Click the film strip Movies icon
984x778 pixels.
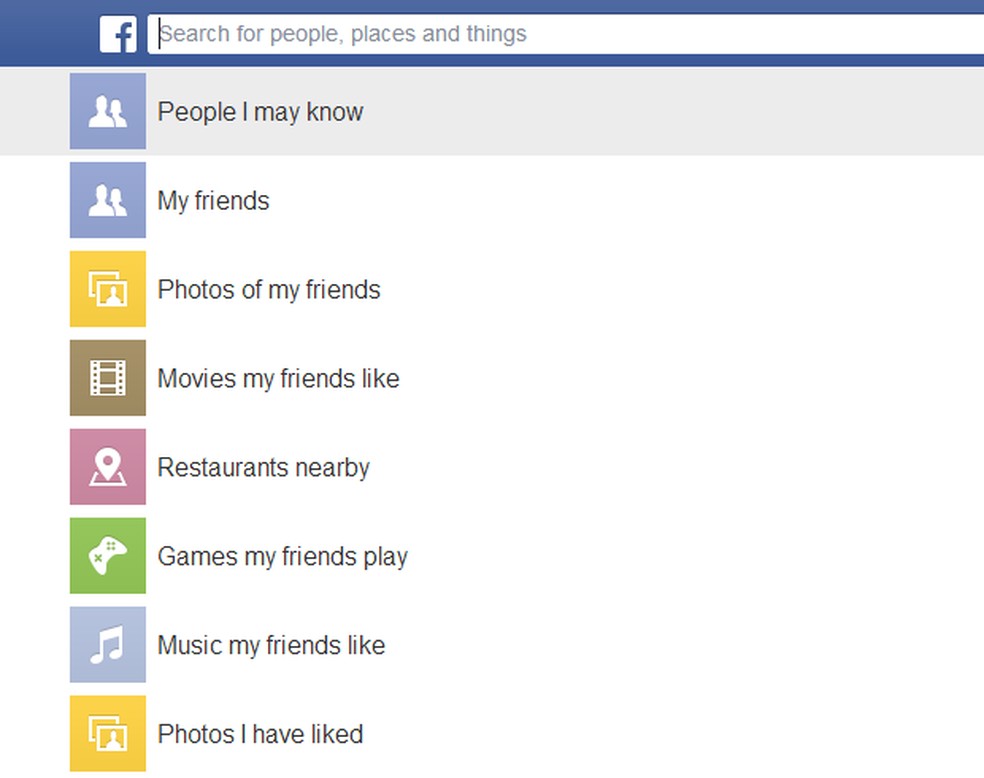(x=108, y=378)
